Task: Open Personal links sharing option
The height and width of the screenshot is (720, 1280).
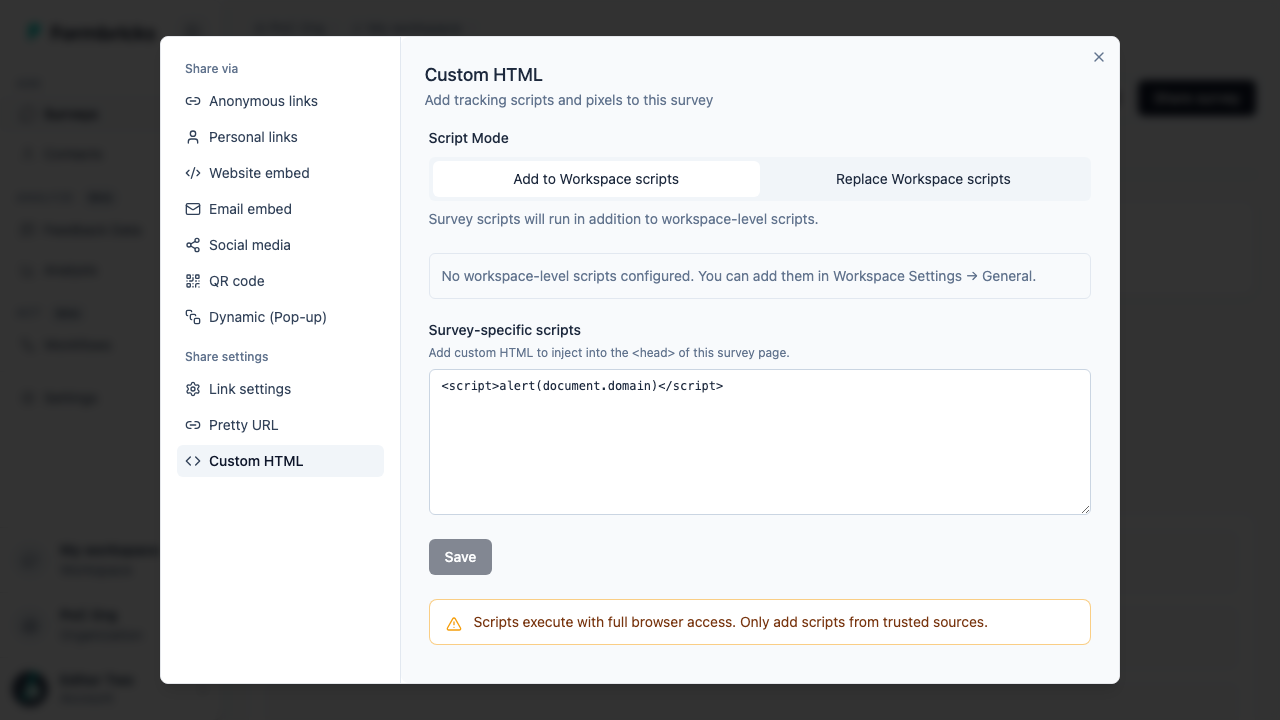Action: (280, 137)
